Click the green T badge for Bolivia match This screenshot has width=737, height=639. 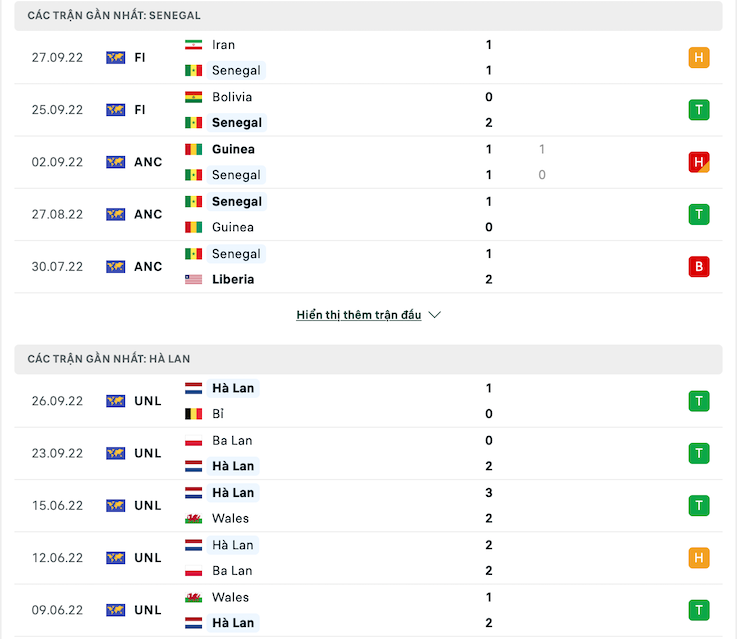coord(699,110)
